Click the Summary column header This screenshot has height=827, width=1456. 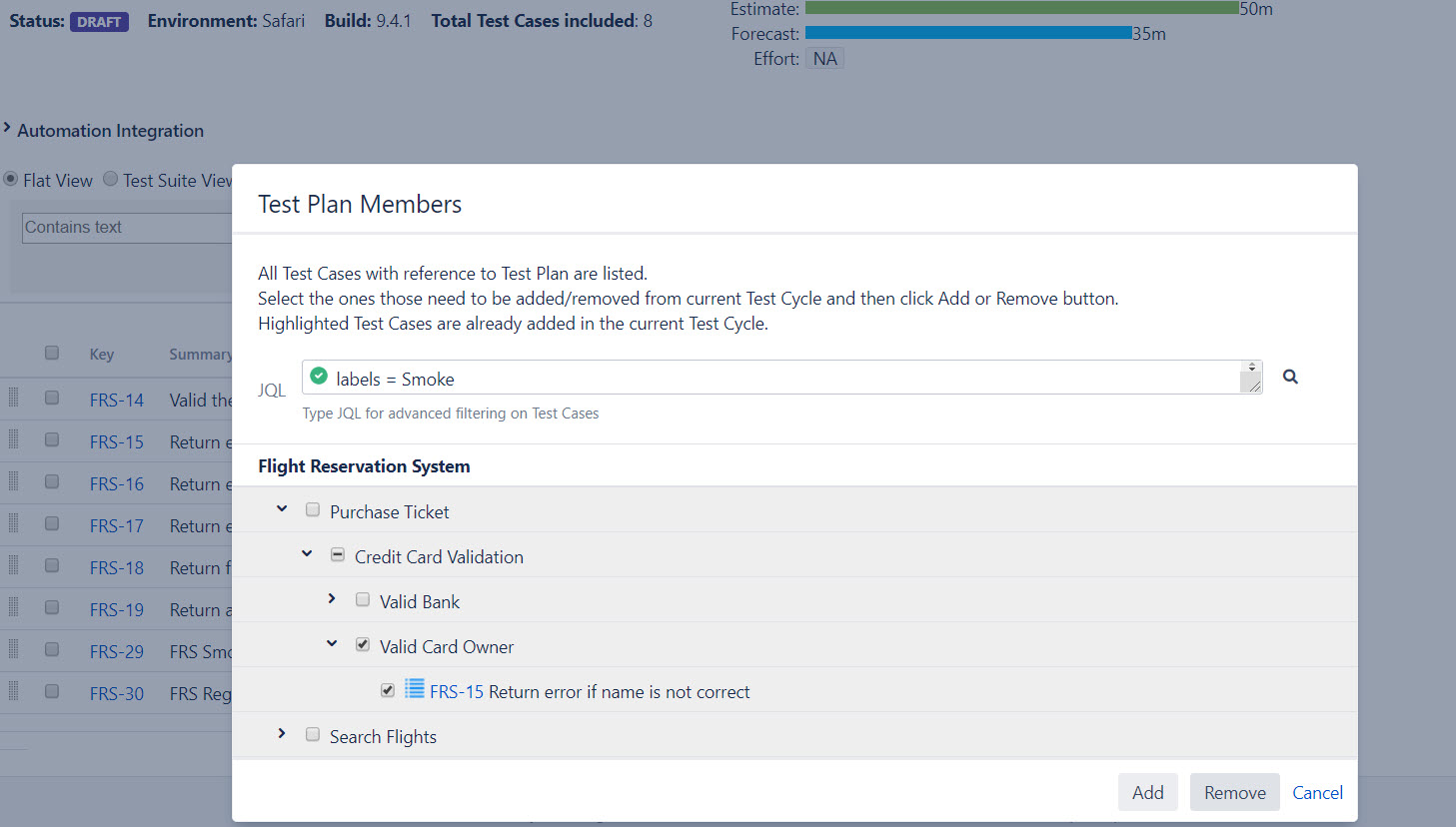(x=201, y=354)
